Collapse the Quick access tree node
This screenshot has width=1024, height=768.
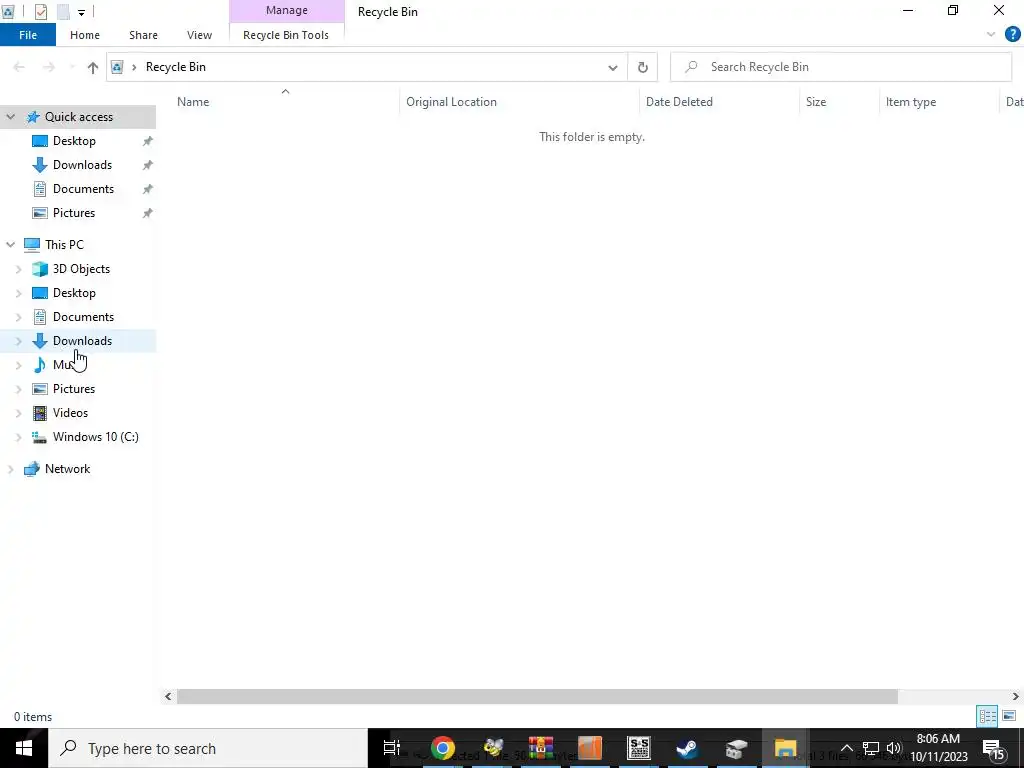tap(10, 117)
